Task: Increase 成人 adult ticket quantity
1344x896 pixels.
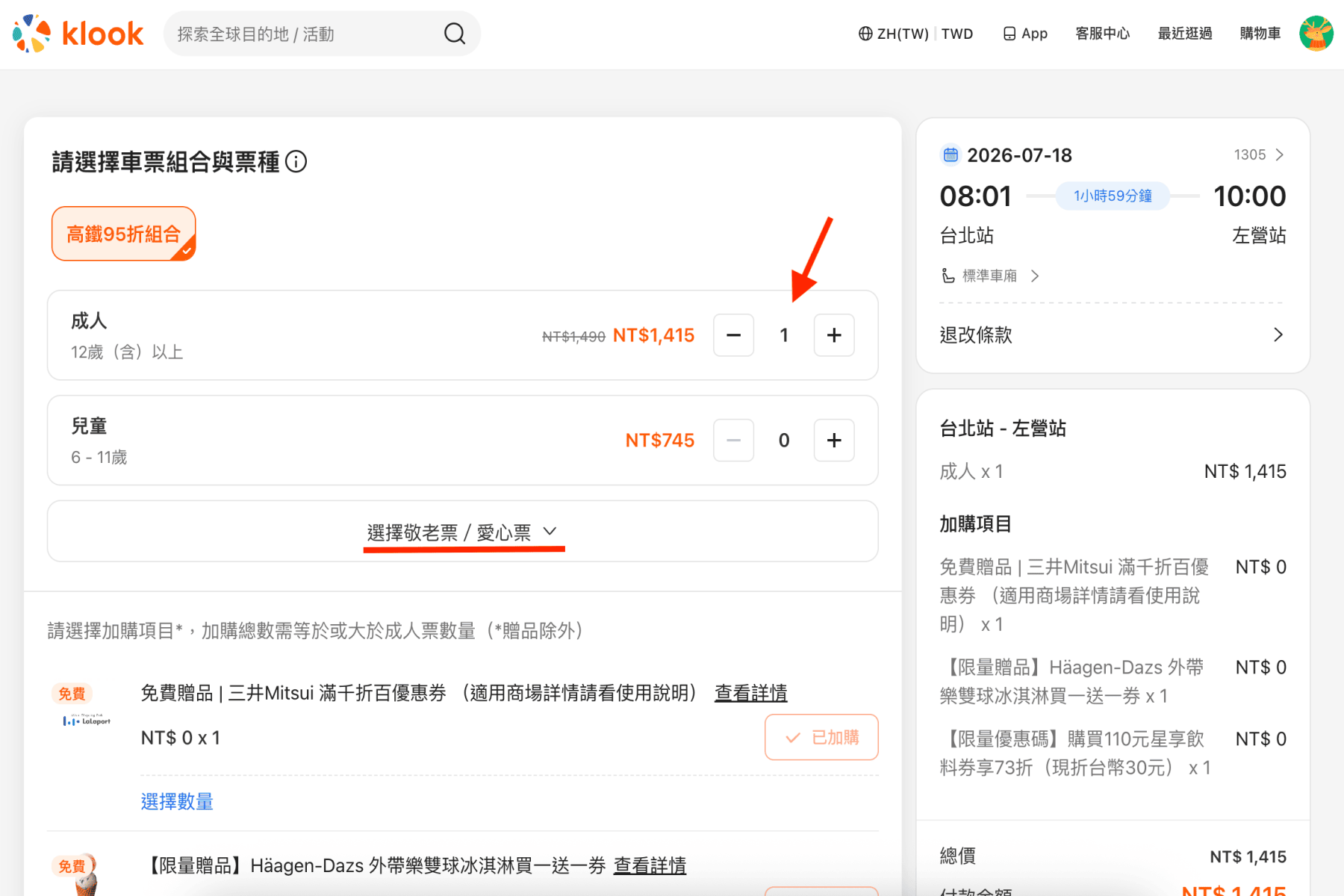Action: click(x=834, y=335)
